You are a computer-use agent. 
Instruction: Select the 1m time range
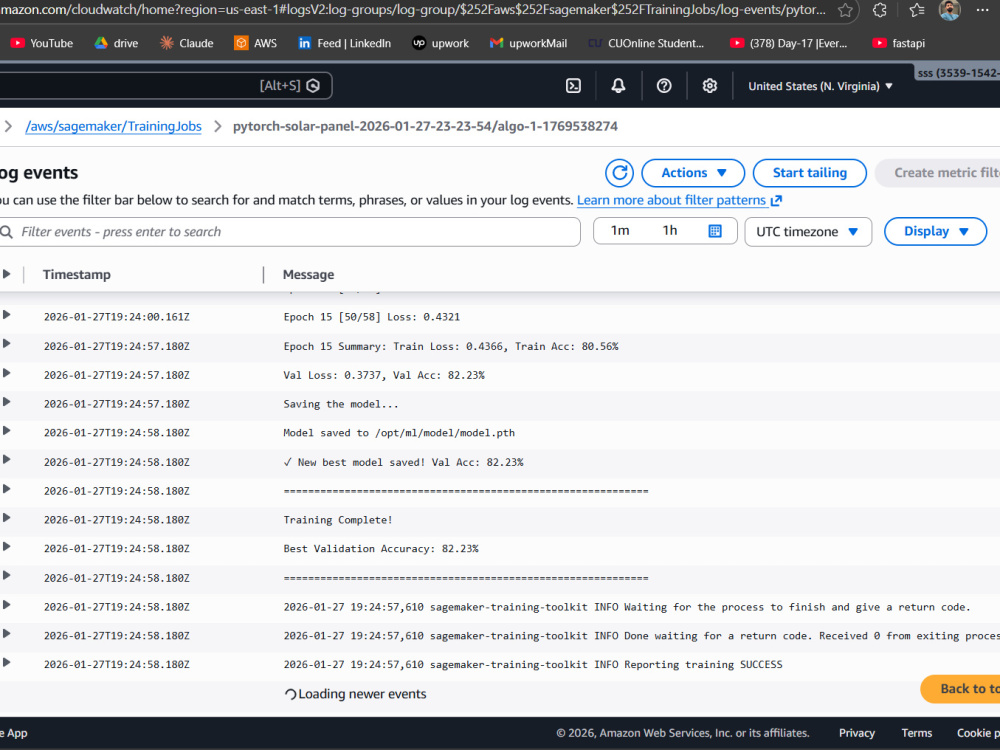pyautogui.click(x=620, y=231)
